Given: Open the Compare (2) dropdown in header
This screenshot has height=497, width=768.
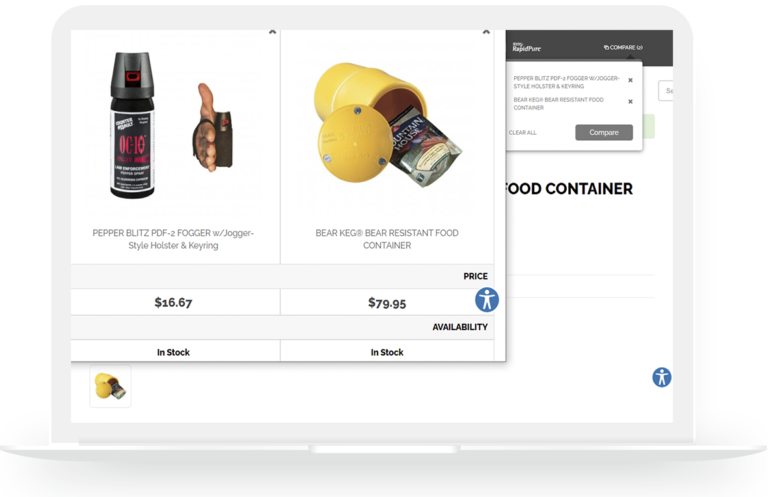Looking at the screenshot, I should [624, 47].
